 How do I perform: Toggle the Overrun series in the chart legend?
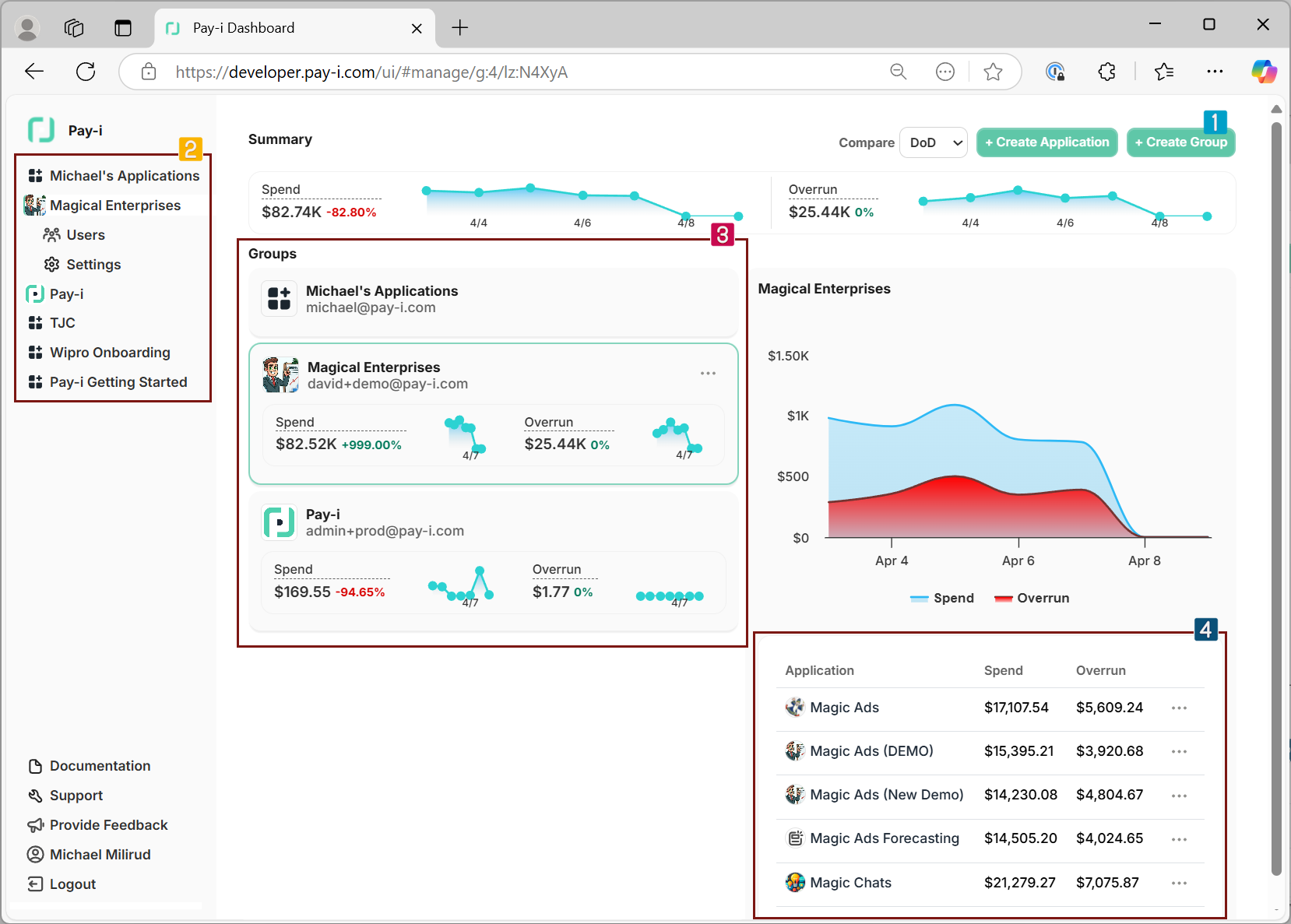tap(1032, 598)
